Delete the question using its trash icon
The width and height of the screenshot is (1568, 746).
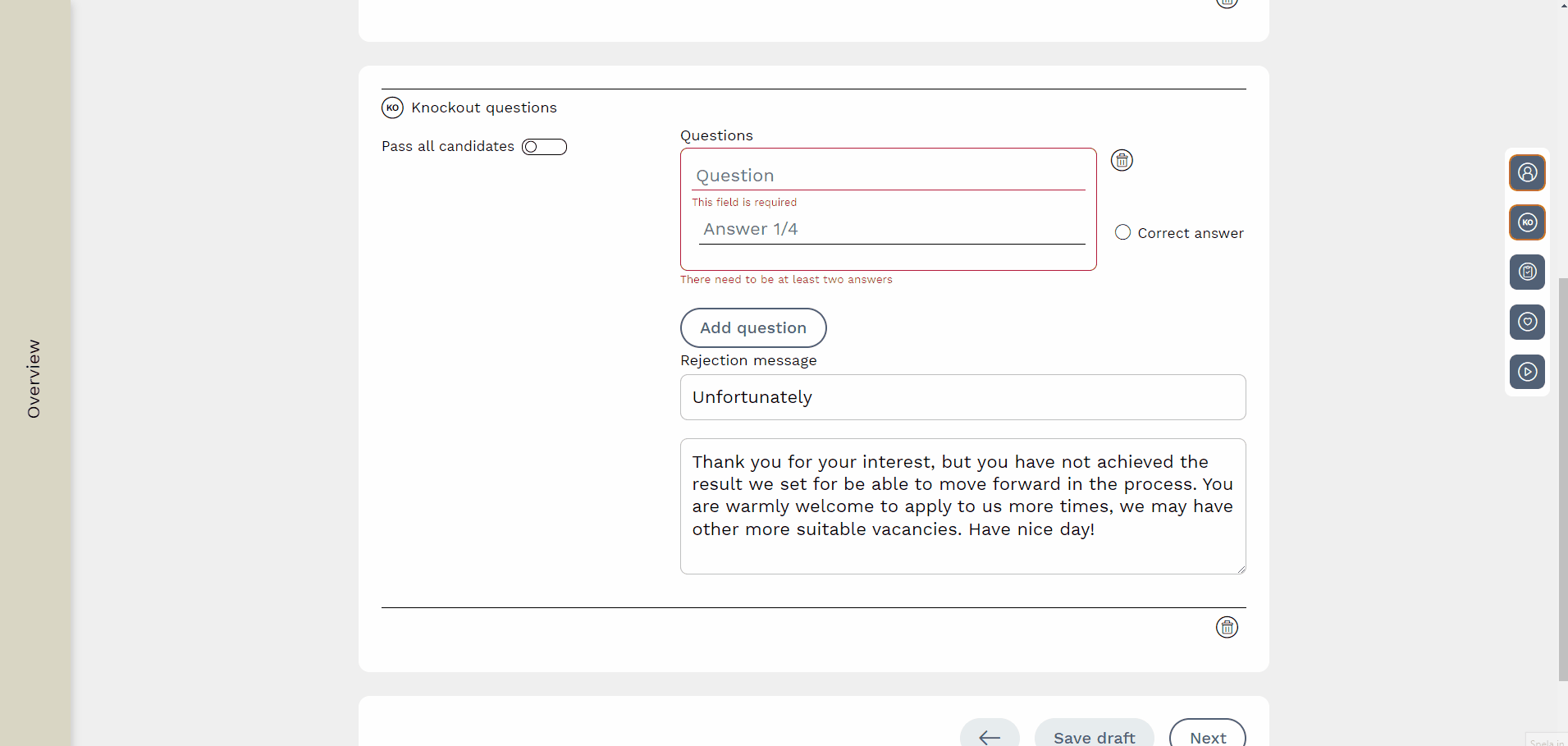click(1122, 160)
